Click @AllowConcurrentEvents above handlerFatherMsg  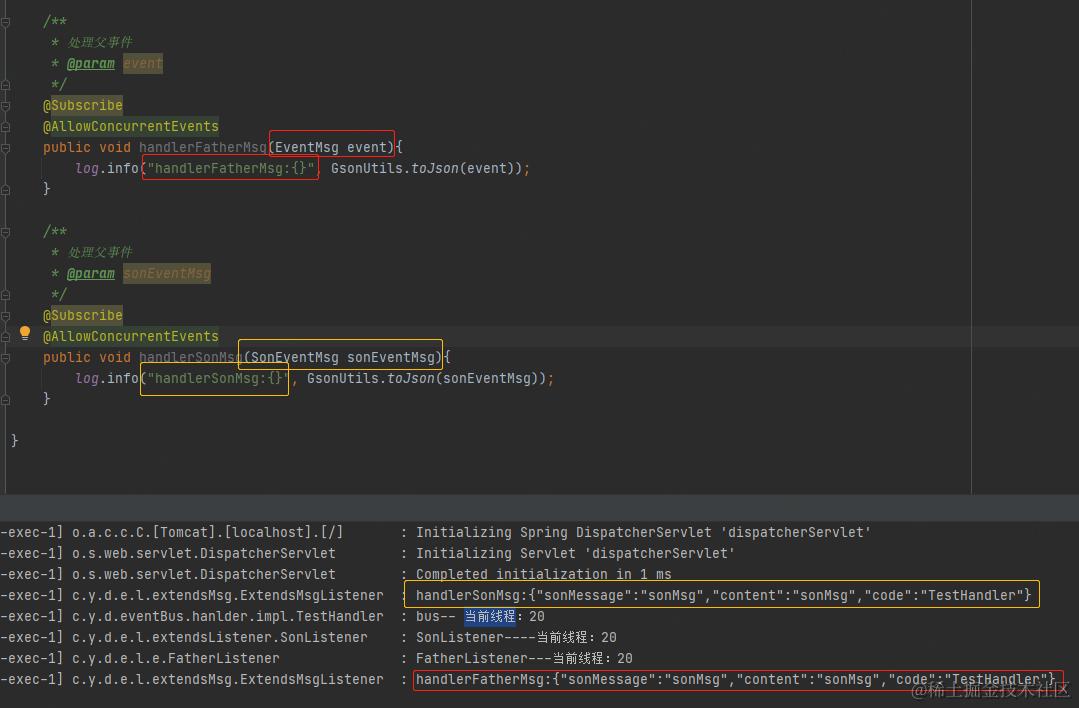coord(131,127)
